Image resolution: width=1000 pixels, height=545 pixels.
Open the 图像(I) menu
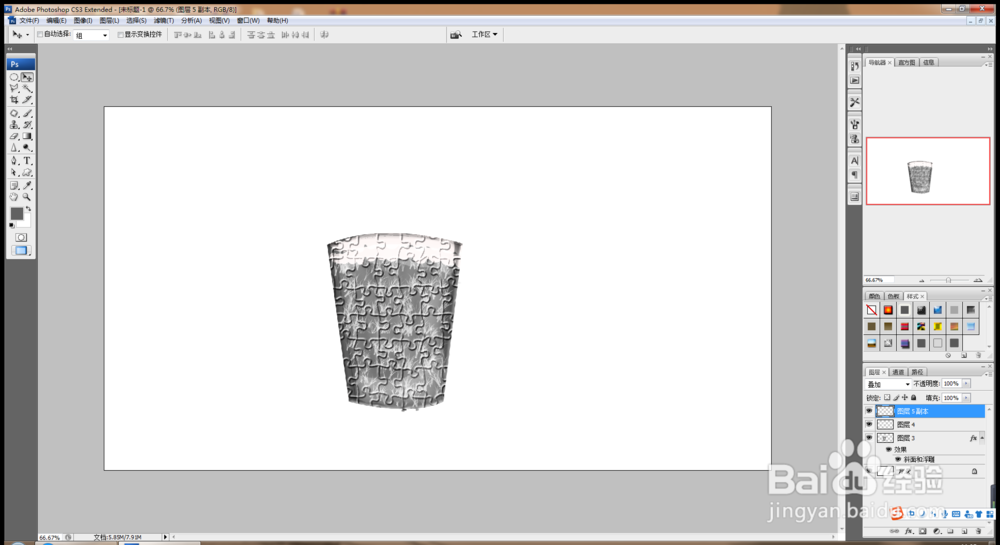[83, 20]
